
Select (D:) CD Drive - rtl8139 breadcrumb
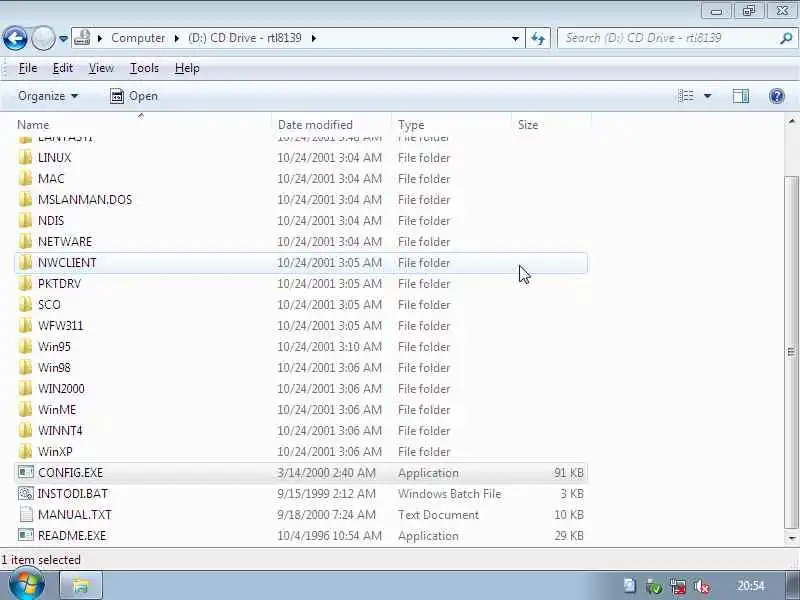pos(244,38)
